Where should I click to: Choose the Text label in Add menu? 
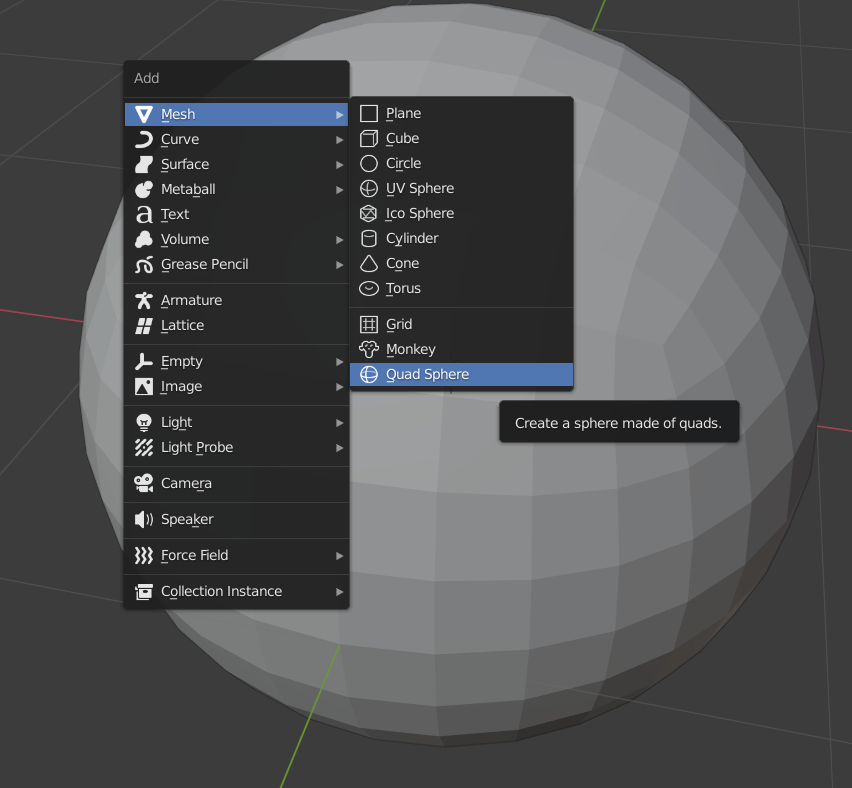coord(175,214)
